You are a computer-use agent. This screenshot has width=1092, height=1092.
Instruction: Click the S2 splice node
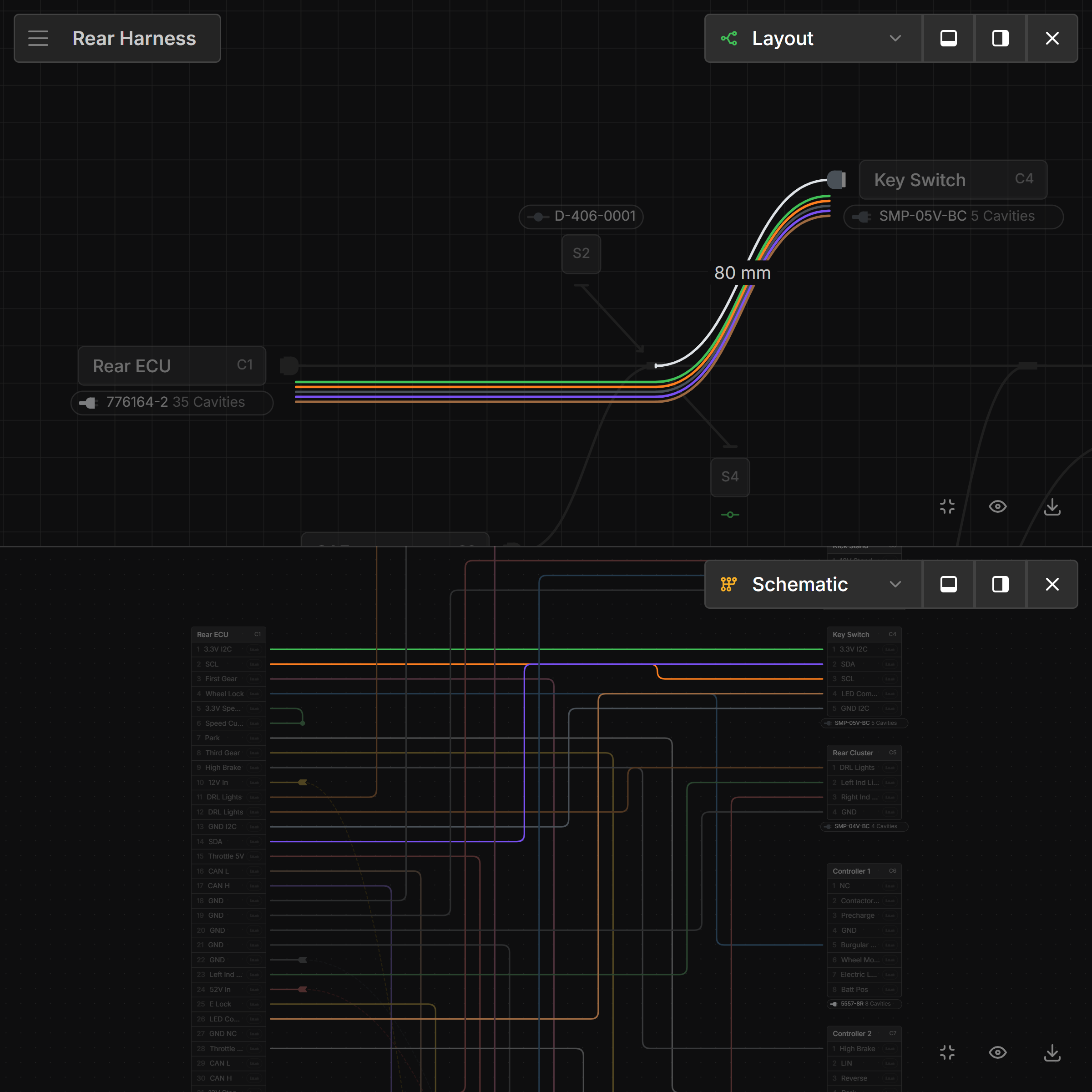click(581, 253)
